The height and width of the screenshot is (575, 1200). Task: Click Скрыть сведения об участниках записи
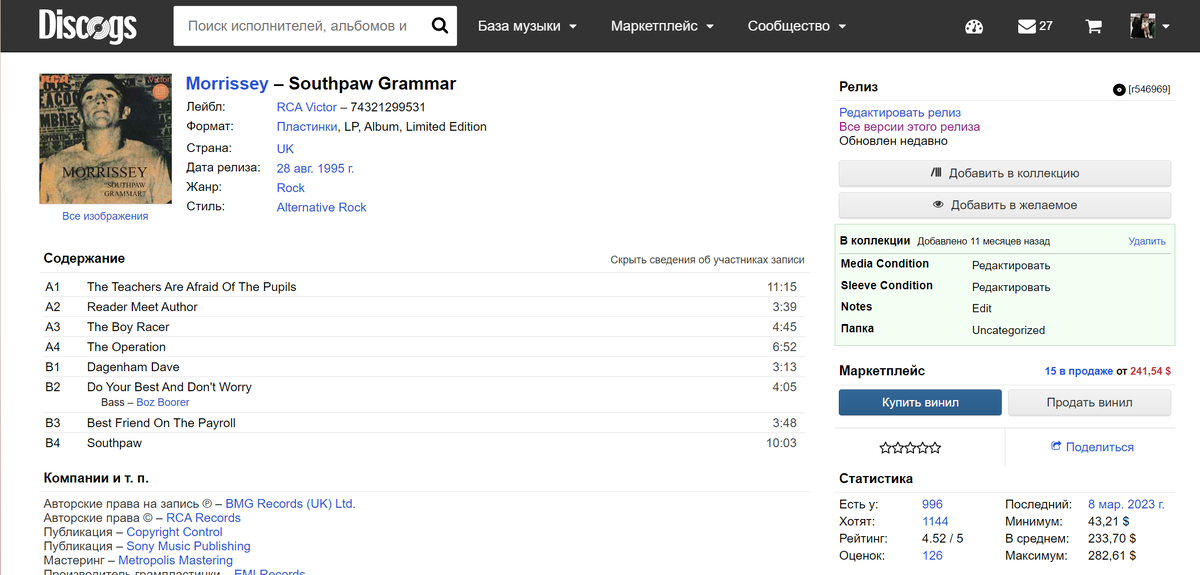pyautogui.click(x=708, y=260)
